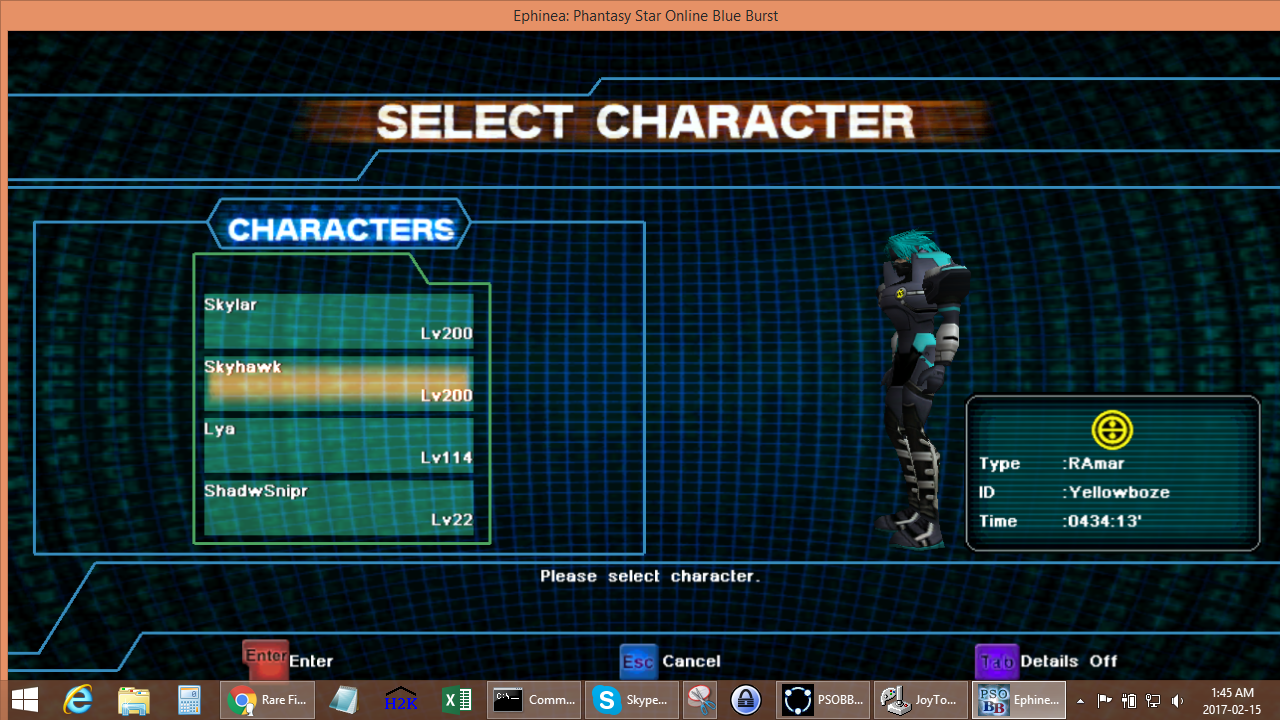This screenshot has width=1280, height=720.
Task: Open the notepad taskbar icon
Action: [343, 700]
